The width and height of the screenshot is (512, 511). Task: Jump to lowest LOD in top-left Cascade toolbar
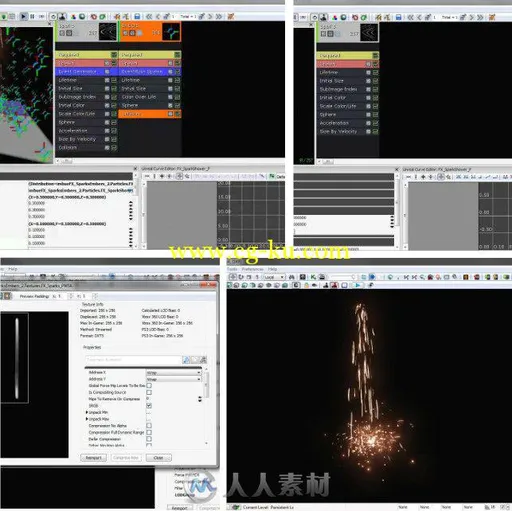[149, 16]
